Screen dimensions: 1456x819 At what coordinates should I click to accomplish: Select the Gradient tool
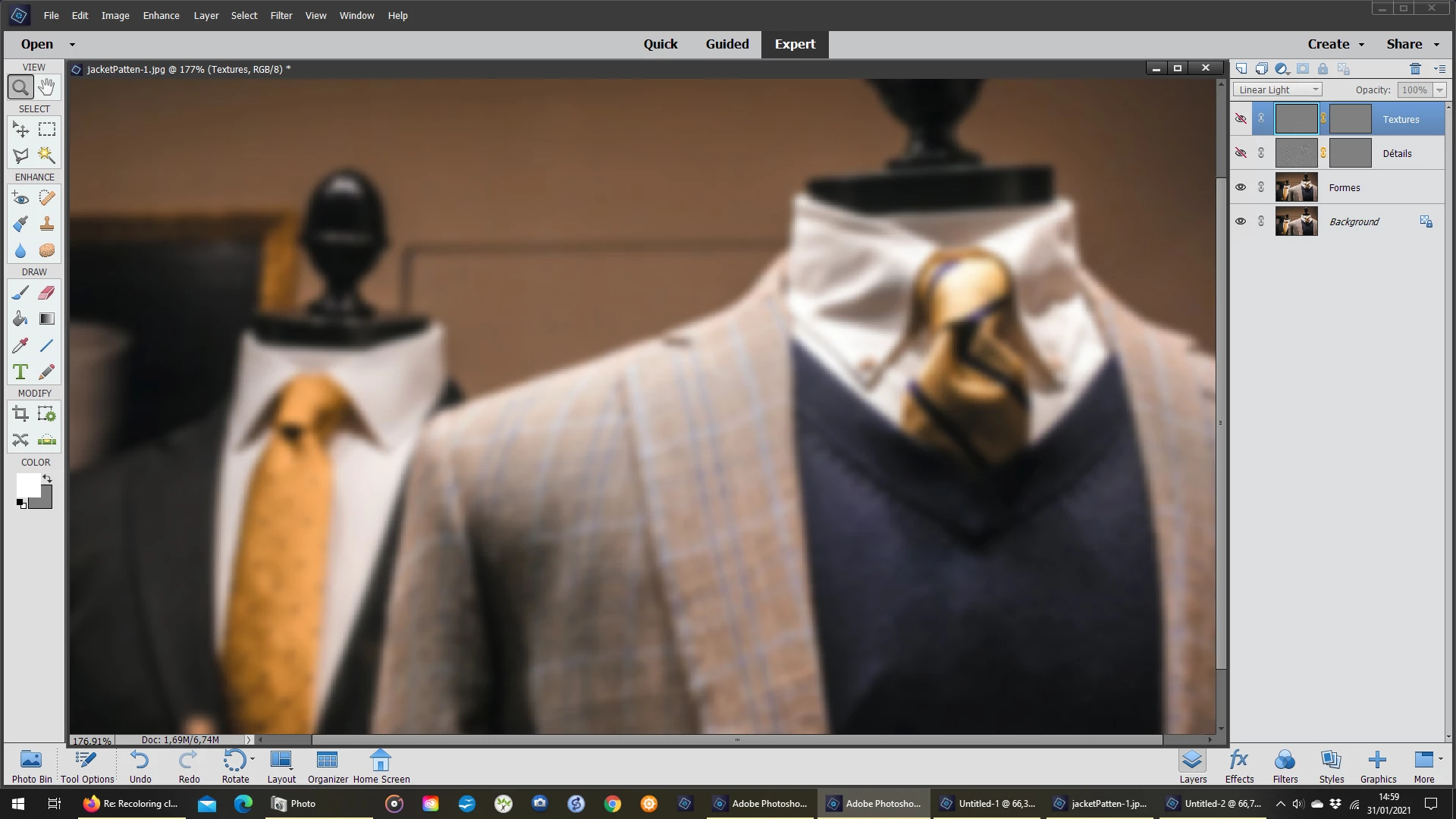coord(46,319)
